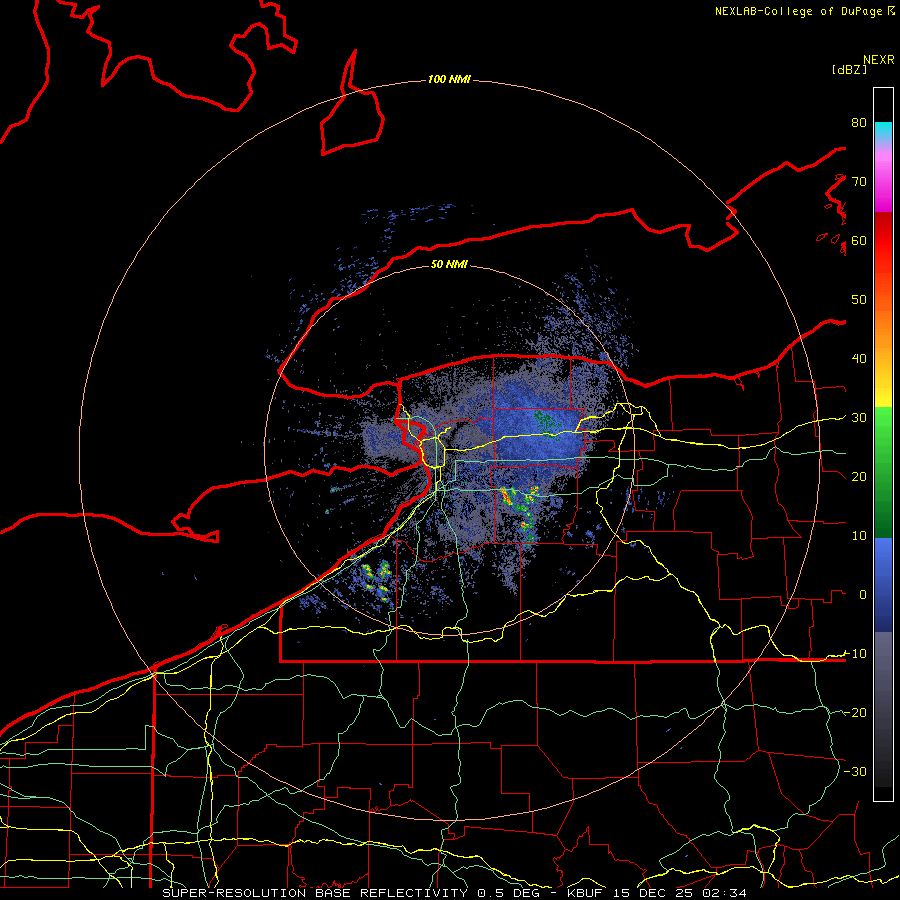Click the -10 dBZ scale value
900x900 pixels.
coord(855,654)
